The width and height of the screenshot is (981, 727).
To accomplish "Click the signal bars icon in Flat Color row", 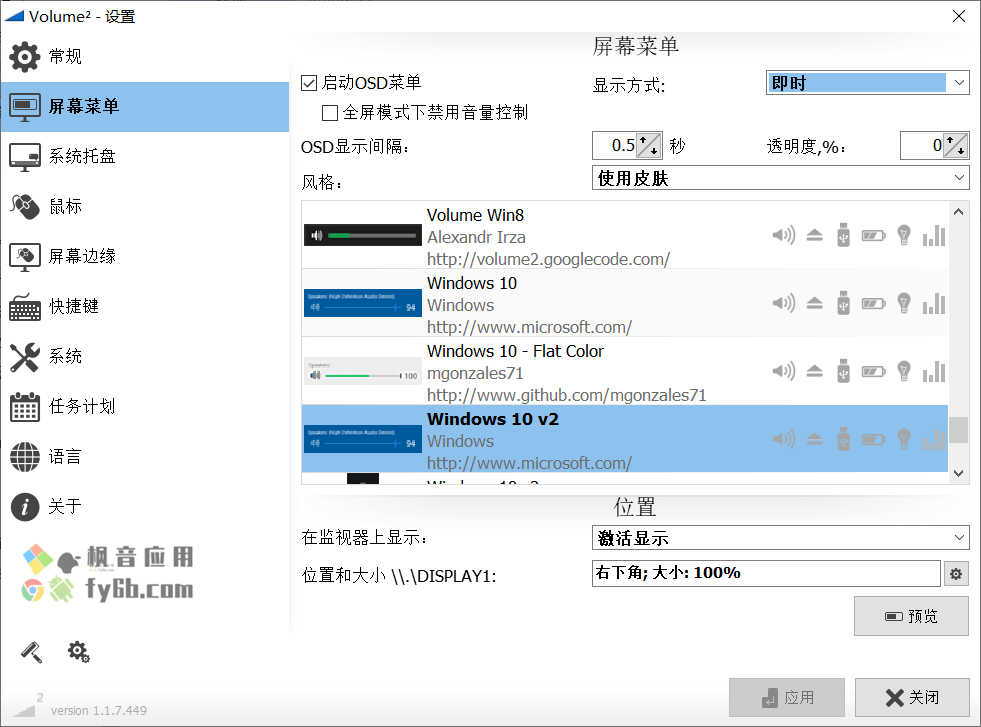I will tap(934, 372).
